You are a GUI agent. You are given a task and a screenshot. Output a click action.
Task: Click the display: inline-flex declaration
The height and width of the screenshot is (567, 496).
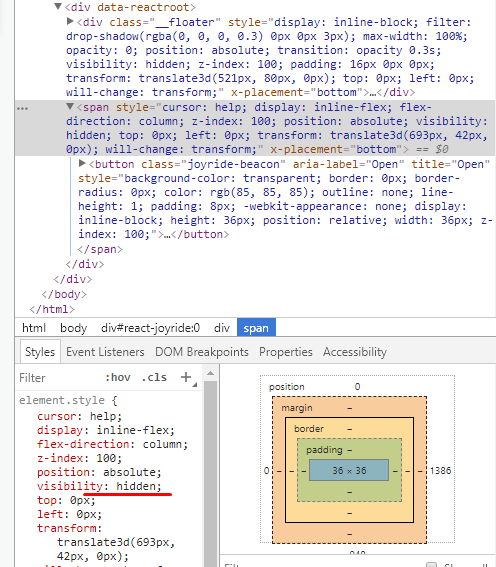click(106, 430)
